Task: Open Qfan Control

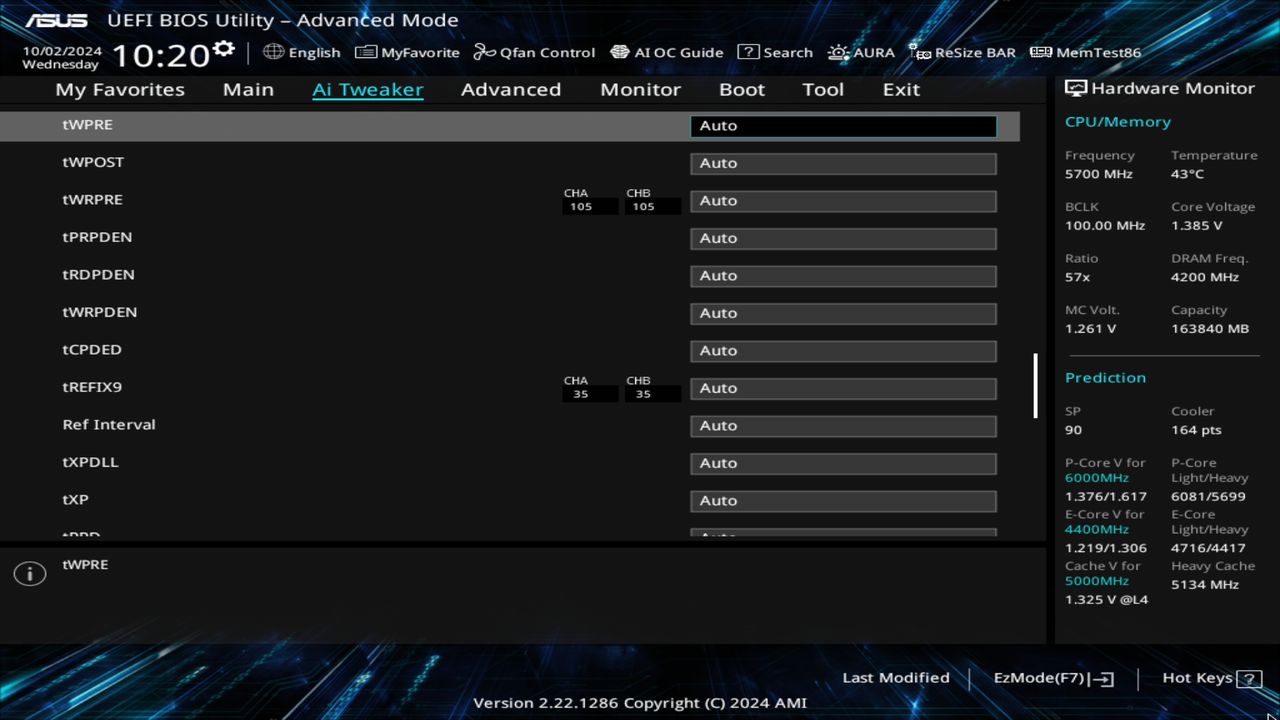Action: tap(534, 52)
